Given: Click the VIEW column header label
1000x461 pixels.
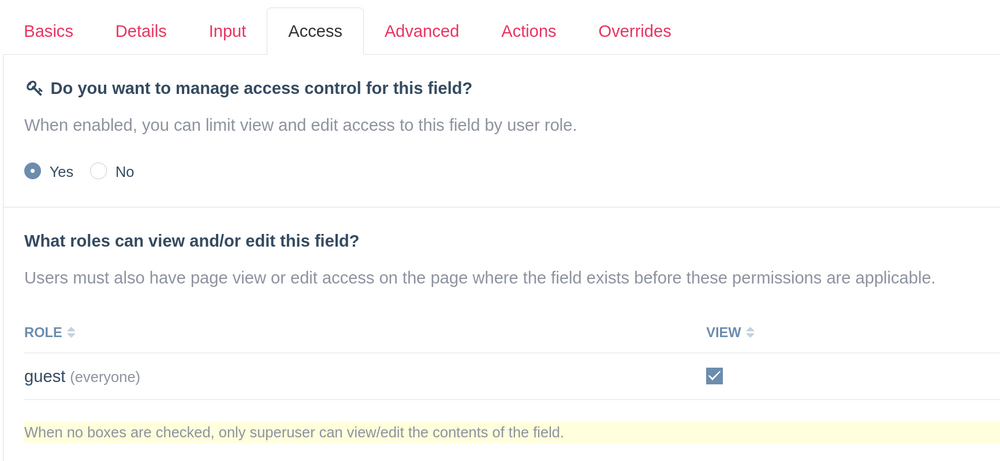Looking at the screenshot, I should tap(723, 332).
